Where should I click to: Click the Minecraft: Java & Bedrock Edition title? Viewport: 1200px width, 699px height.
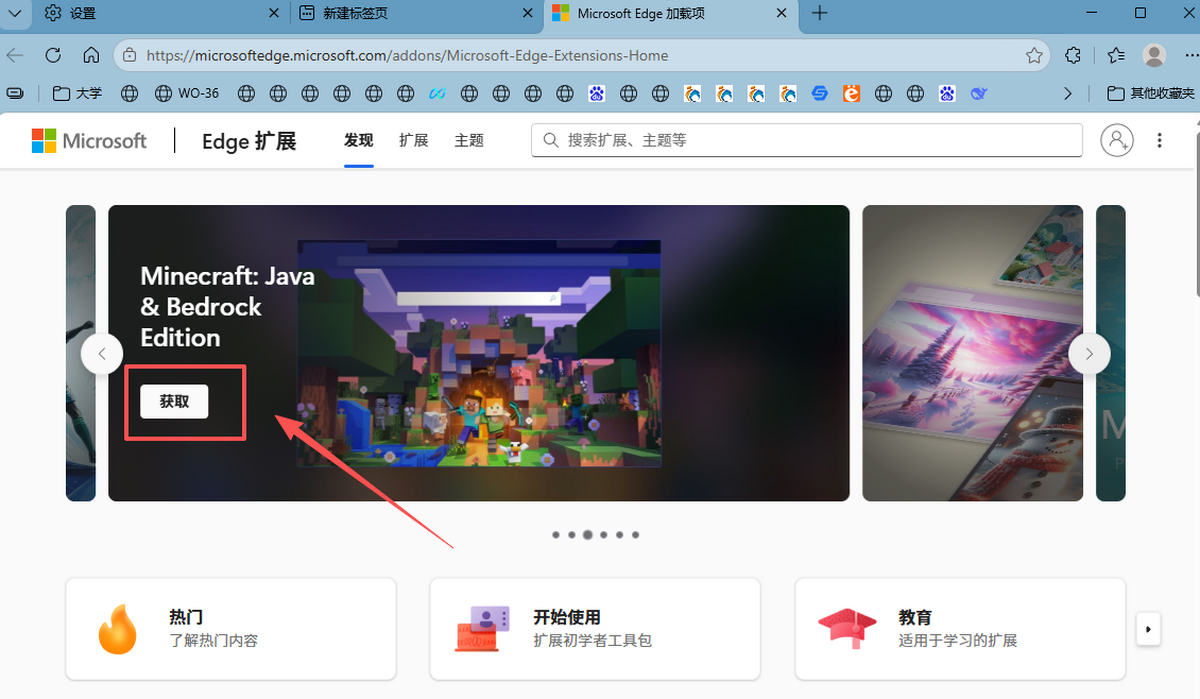(228, 306)
